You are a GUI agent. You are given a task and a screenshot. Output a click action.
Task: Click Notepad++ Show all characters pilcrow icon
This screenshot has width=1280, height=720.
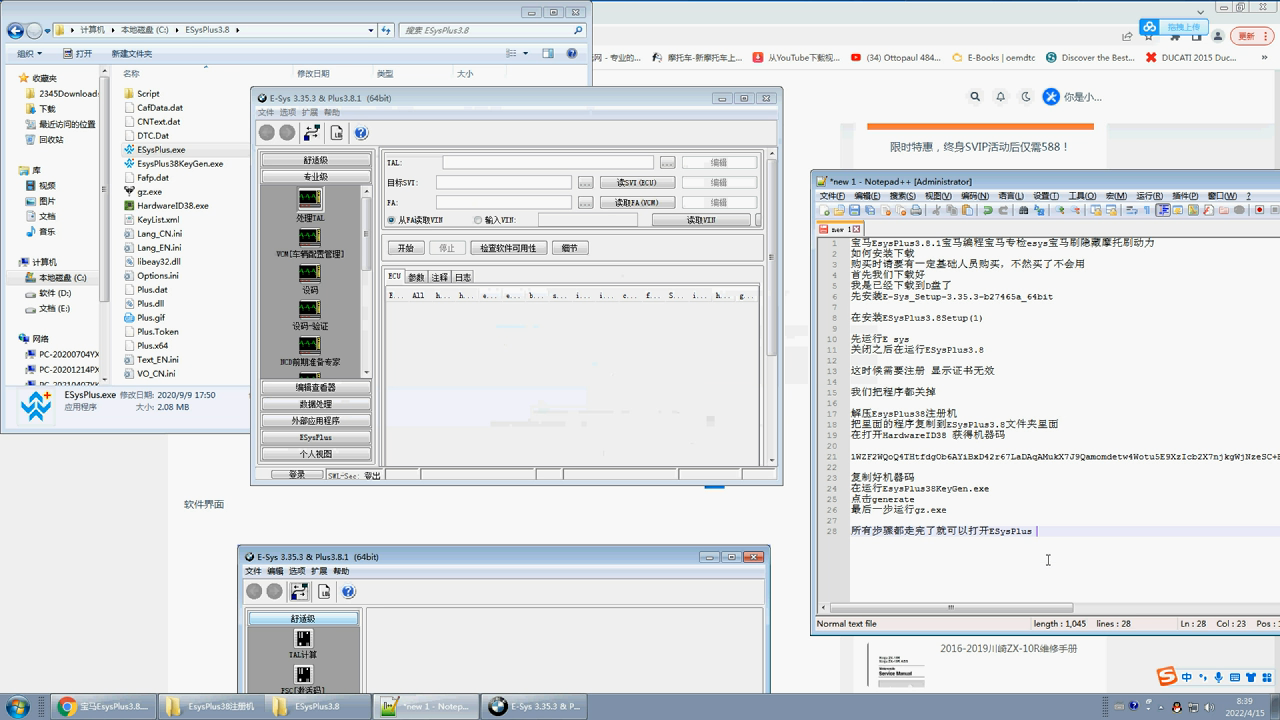1148,210
